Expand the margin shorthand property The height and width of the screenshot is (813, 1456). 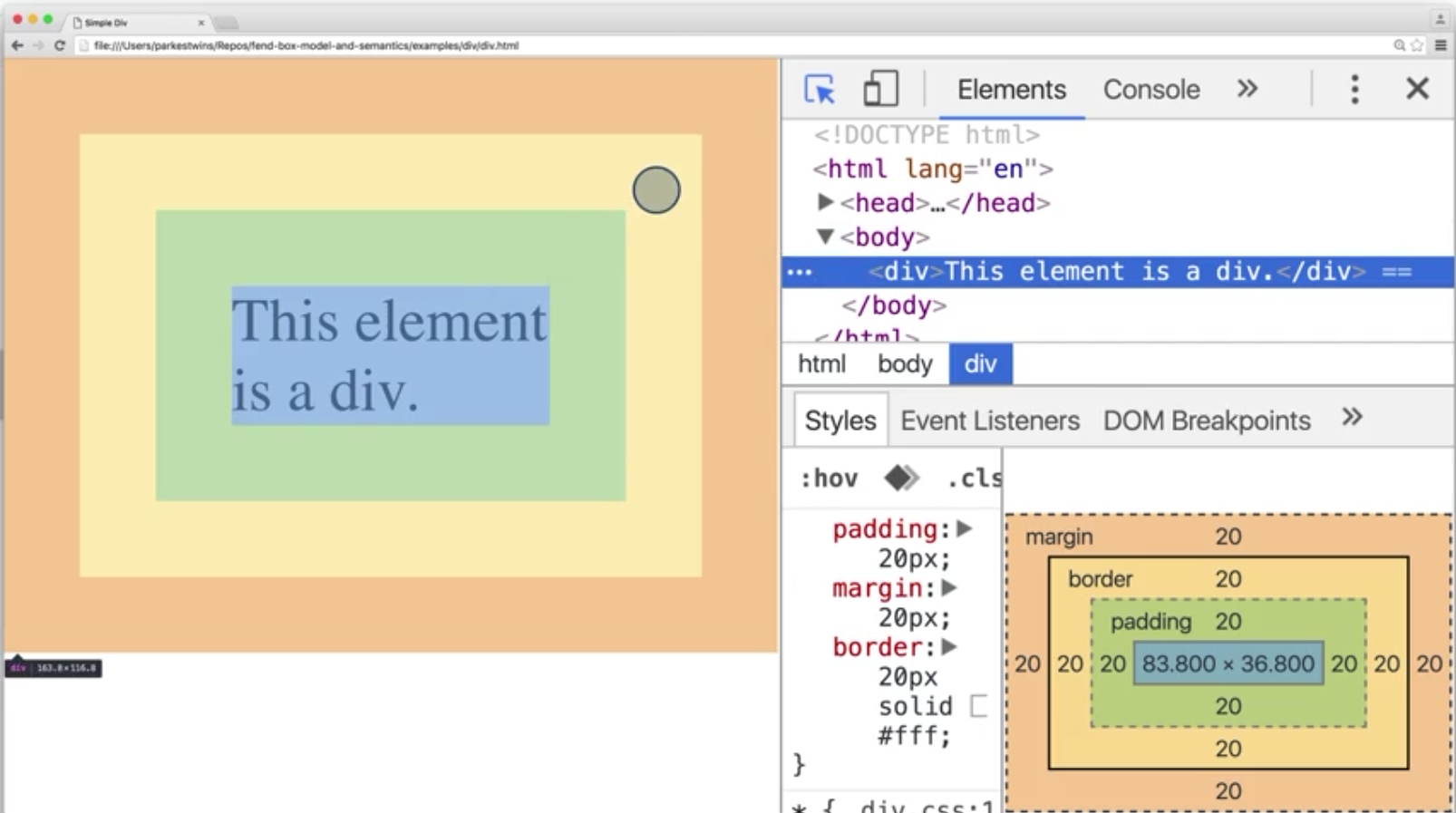949,587
